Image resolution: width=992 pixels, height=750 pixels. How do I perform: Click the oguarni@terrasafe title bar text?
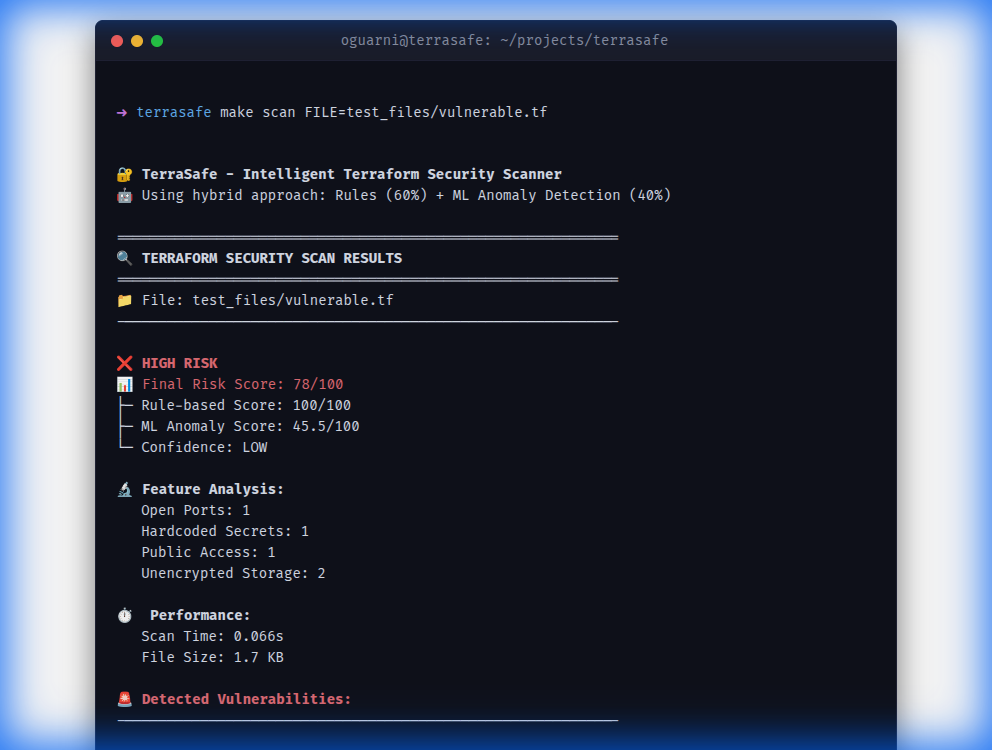coord(505,40)
